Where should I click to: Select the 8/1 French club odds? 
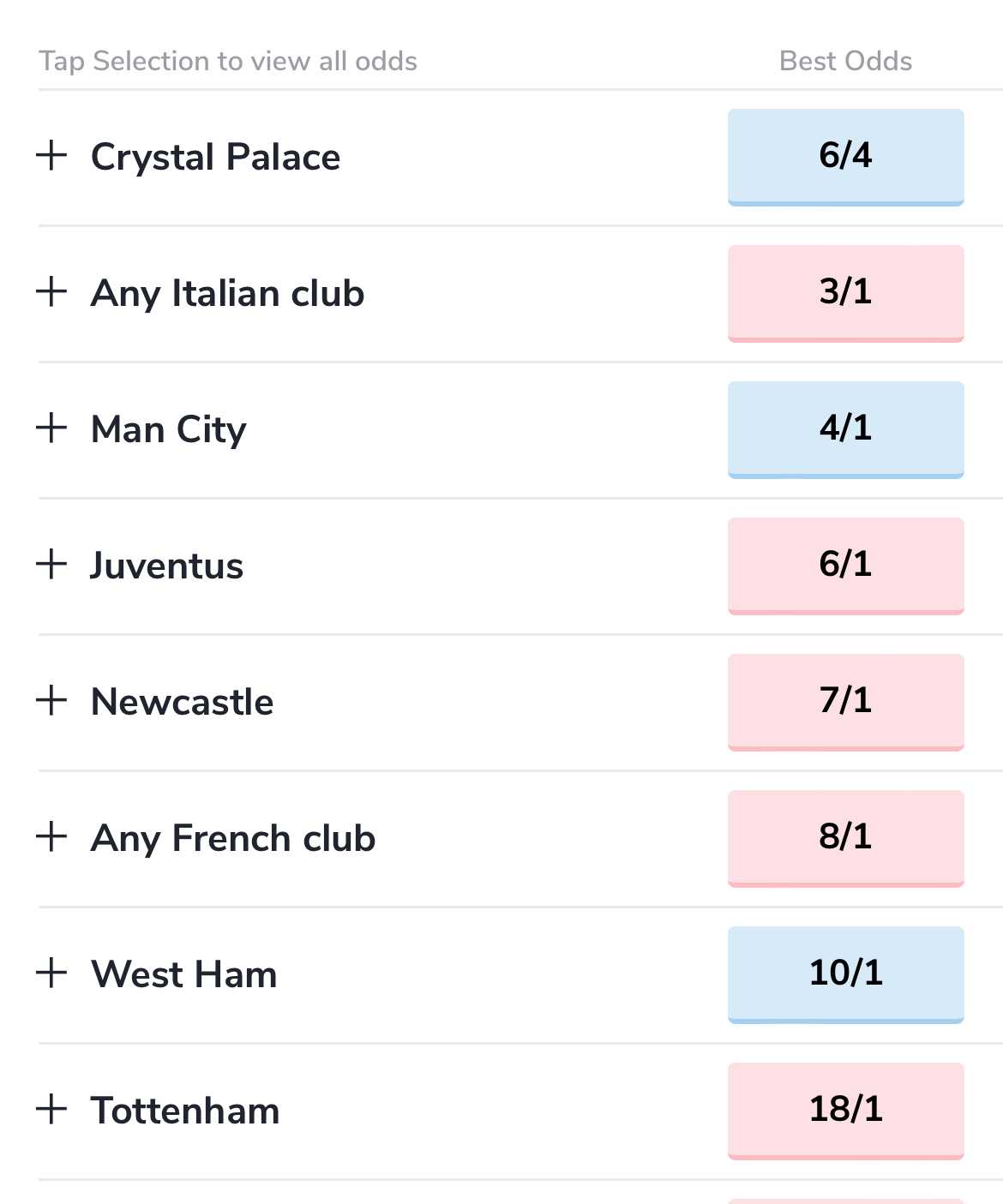click(845, 838)
